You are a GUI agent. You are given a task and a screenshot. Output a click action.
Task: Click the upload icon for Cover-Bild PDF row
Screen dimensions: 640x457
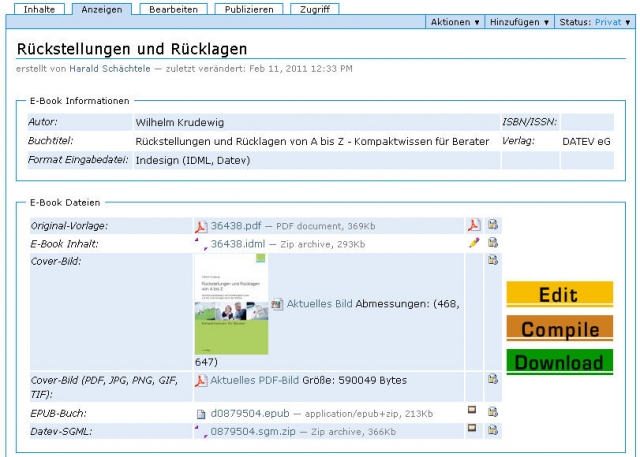click(493, 380)
